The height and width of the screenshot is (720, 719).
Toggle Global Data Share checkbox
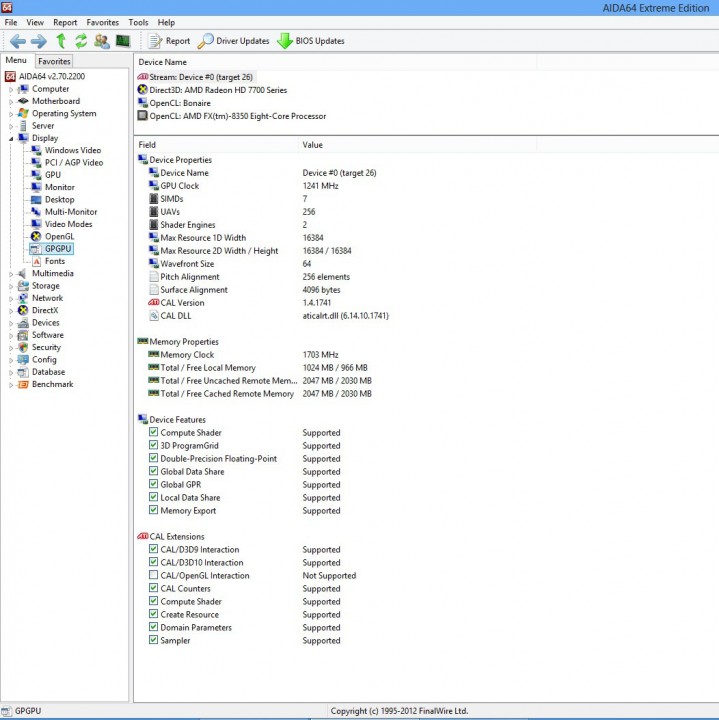click(x=153, y=471)
